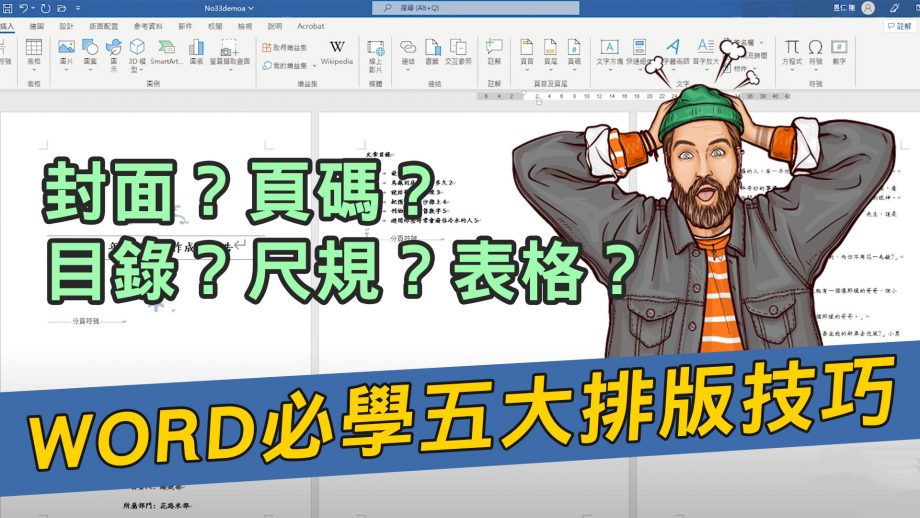Screen dimensions: 920x518
Task: Click the 註解 comments button at top right
Action: [x=900, y=26]
